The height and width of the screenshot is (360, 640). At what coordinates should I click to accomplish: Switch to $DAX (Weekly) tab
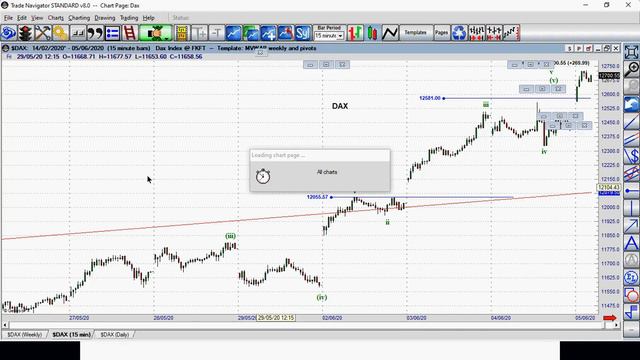[24, 334]
